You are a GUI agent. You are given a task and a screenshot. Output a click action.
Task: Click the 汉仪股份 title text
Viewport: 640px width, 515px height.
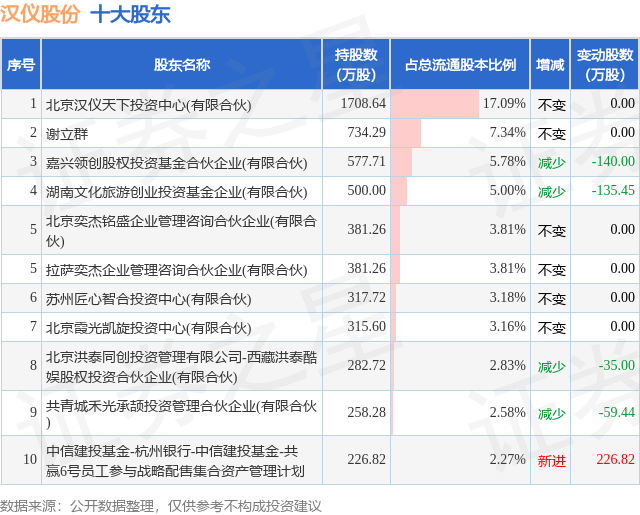(x=40, y=14)
